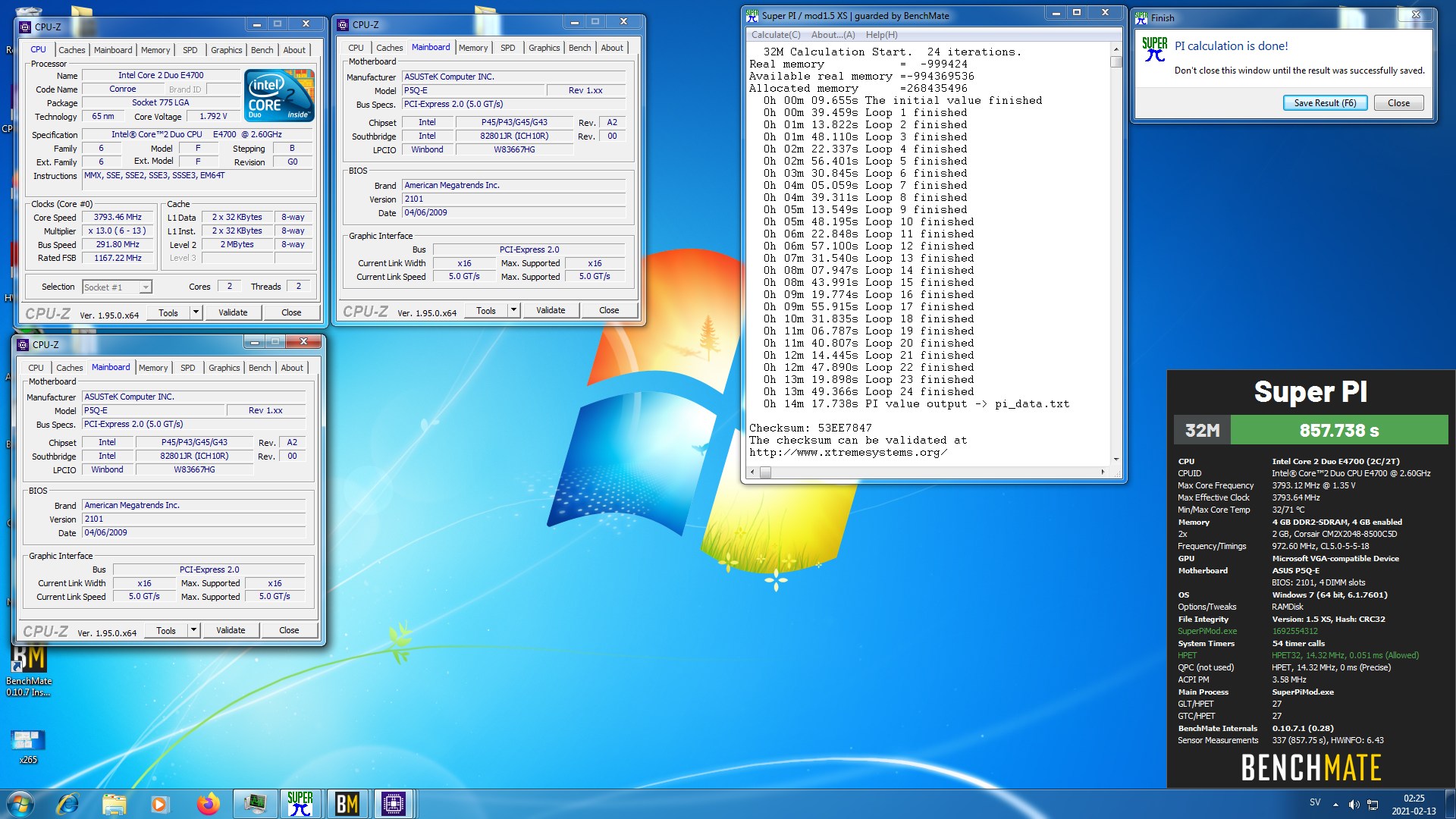
Task: Click the Super PI icon in Finish dialog
Action: 1154,49
